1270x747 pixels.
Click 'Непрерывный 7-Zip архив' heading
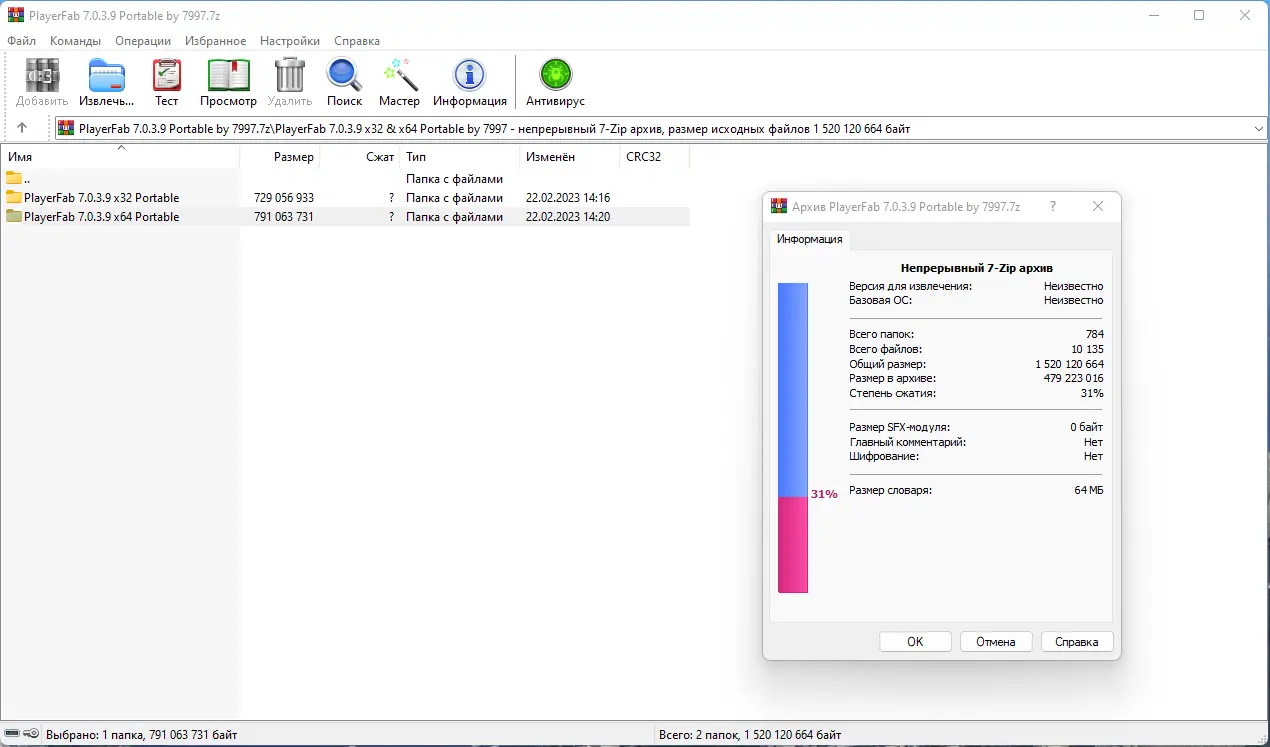click(x=976, y=268)
